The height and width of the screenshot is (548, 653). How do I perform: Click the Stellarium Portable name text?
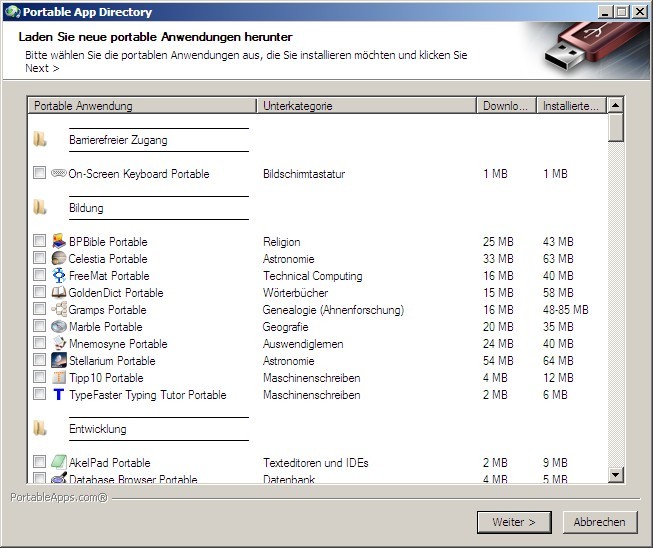pos(112,361)
